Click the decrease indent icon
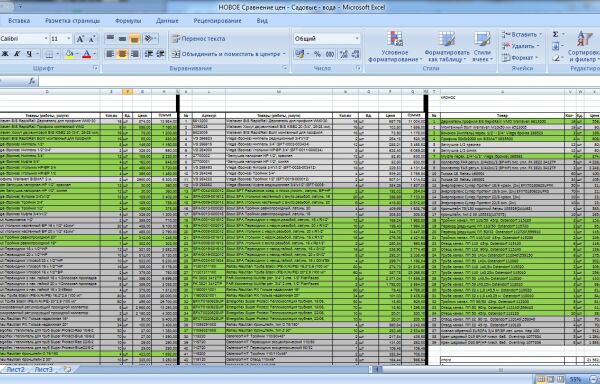The width and height of the screenshot is (600, 384). point(148,54)
